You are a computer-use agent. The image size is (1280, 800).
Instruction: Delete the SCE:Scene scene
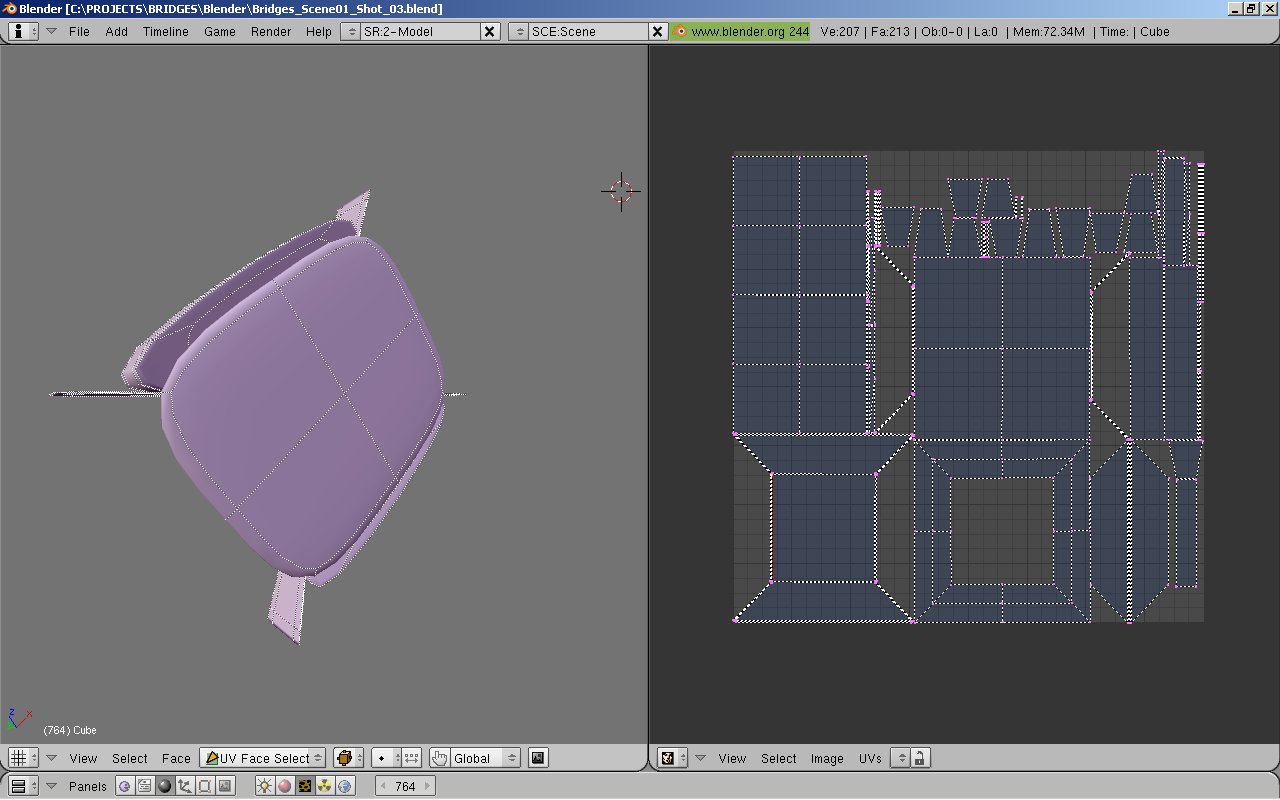pyautogui.click(x=658, y=31)
